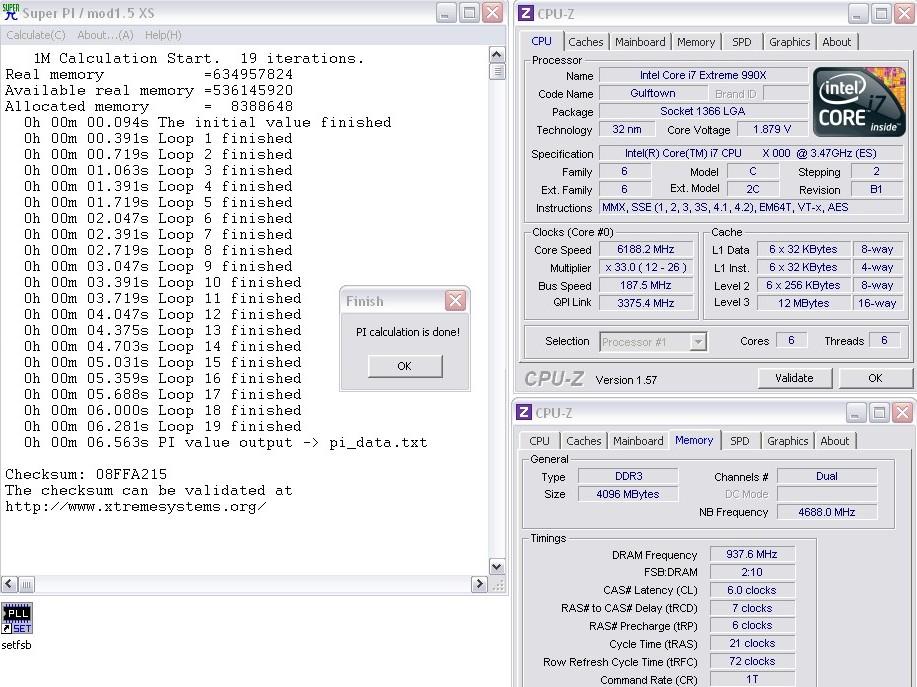Open the Calculate(C) menu in Super PI

(36, 35)
